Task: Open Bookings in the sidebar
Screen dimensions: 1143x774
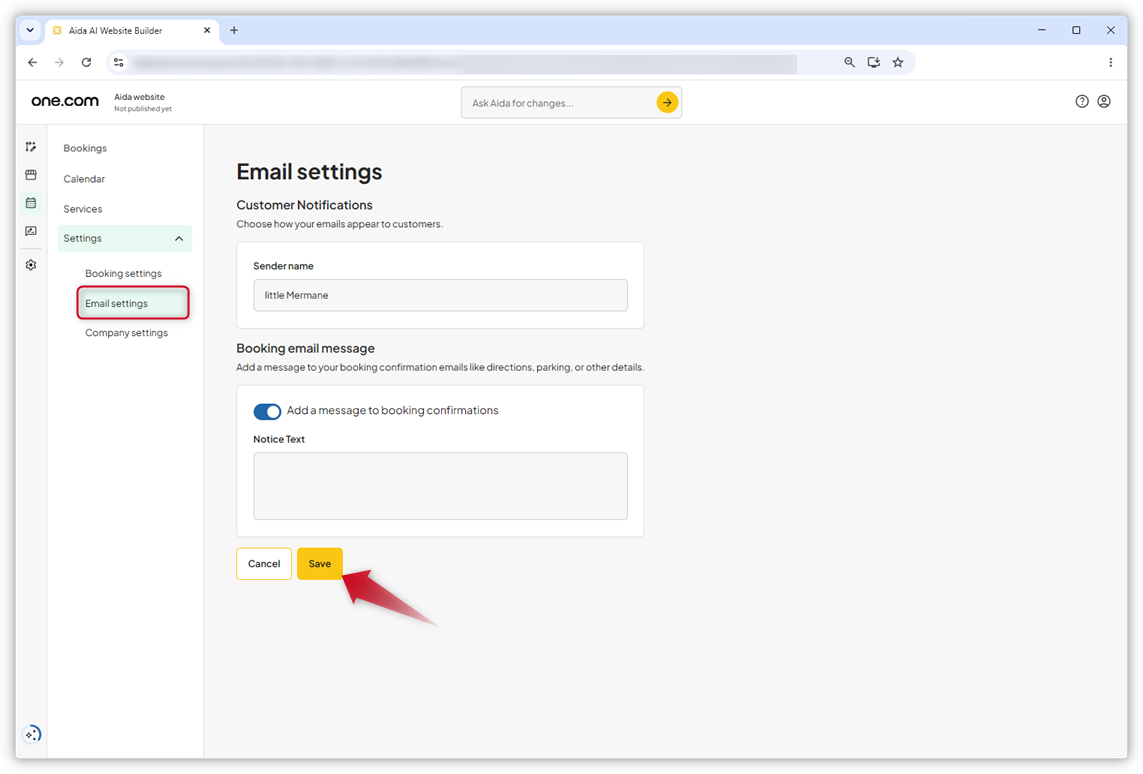Action: coord(85,148)
